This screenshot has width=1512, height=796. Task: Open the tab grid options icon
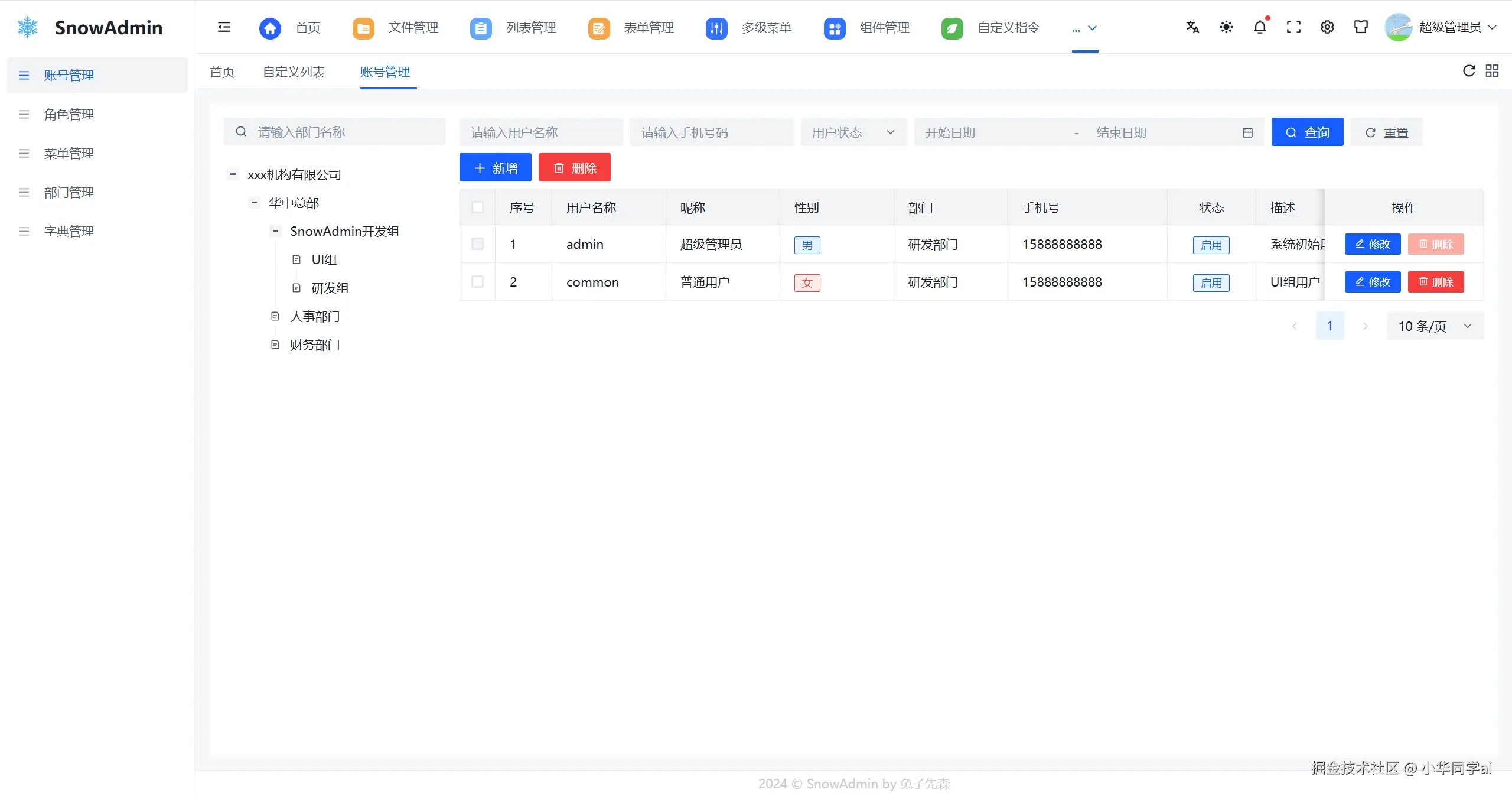point(1492,71)
